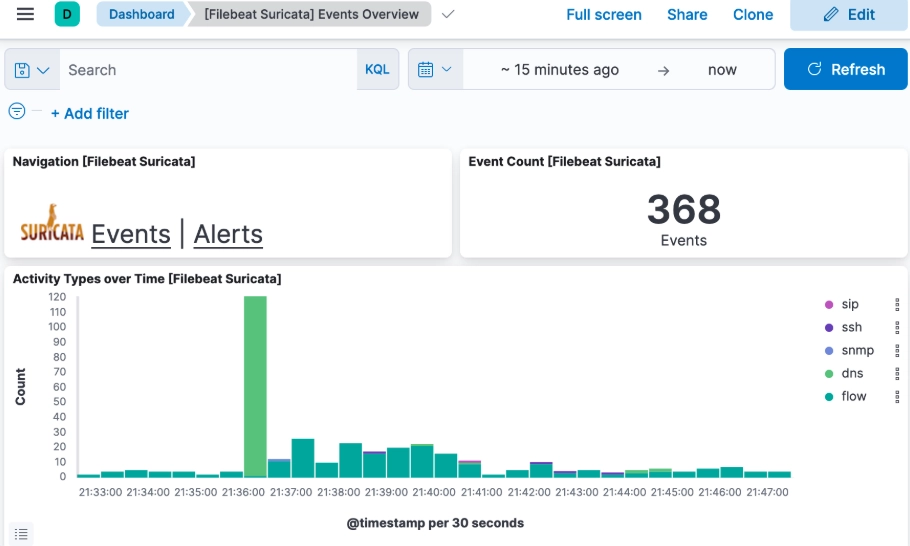Click the flow legend color dot
The image size is (910, 546).
click(829, 396)
